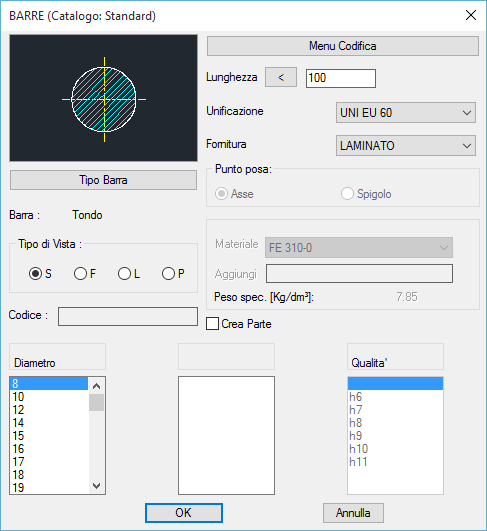The image size is (487, 531).
Task: Open the Unificazione dropdown showing UNI EU 60
Action: point(406,112)
